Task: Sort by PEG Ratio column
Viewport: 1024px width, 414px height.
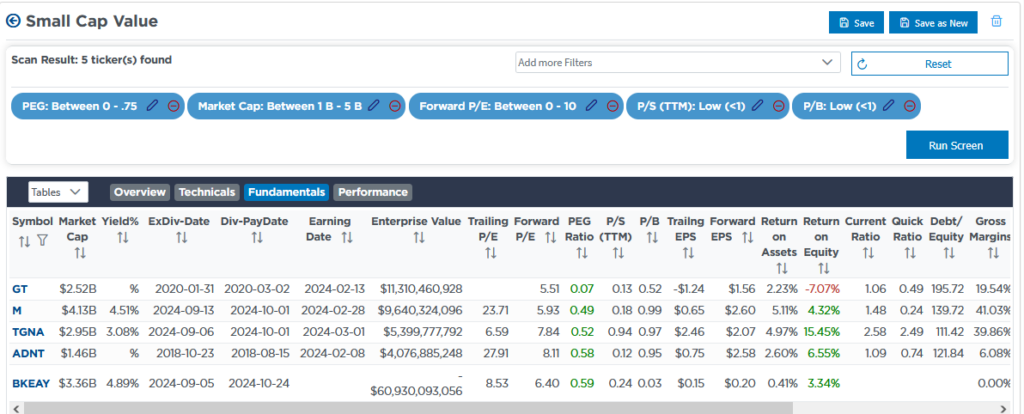Action: 582,252
